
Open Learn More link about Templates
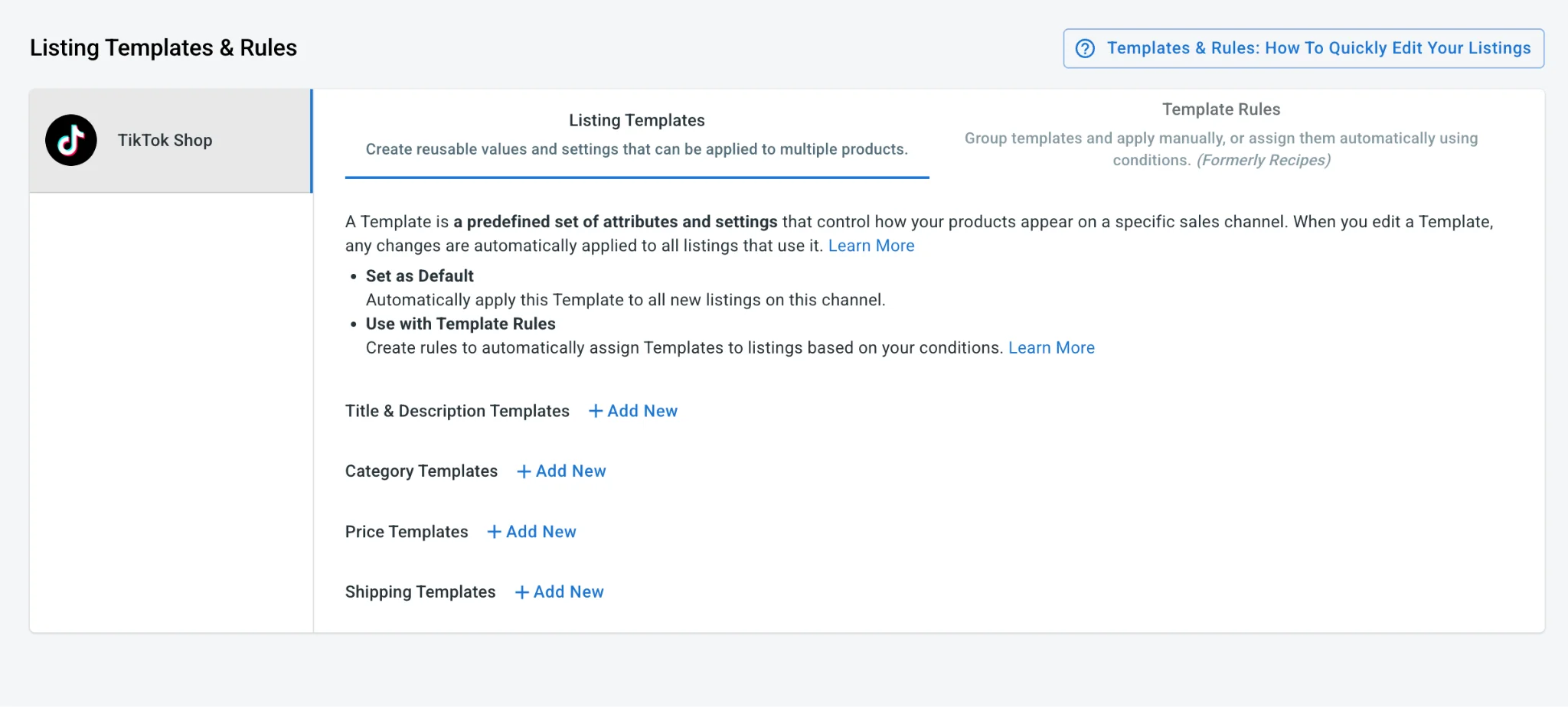871,246
